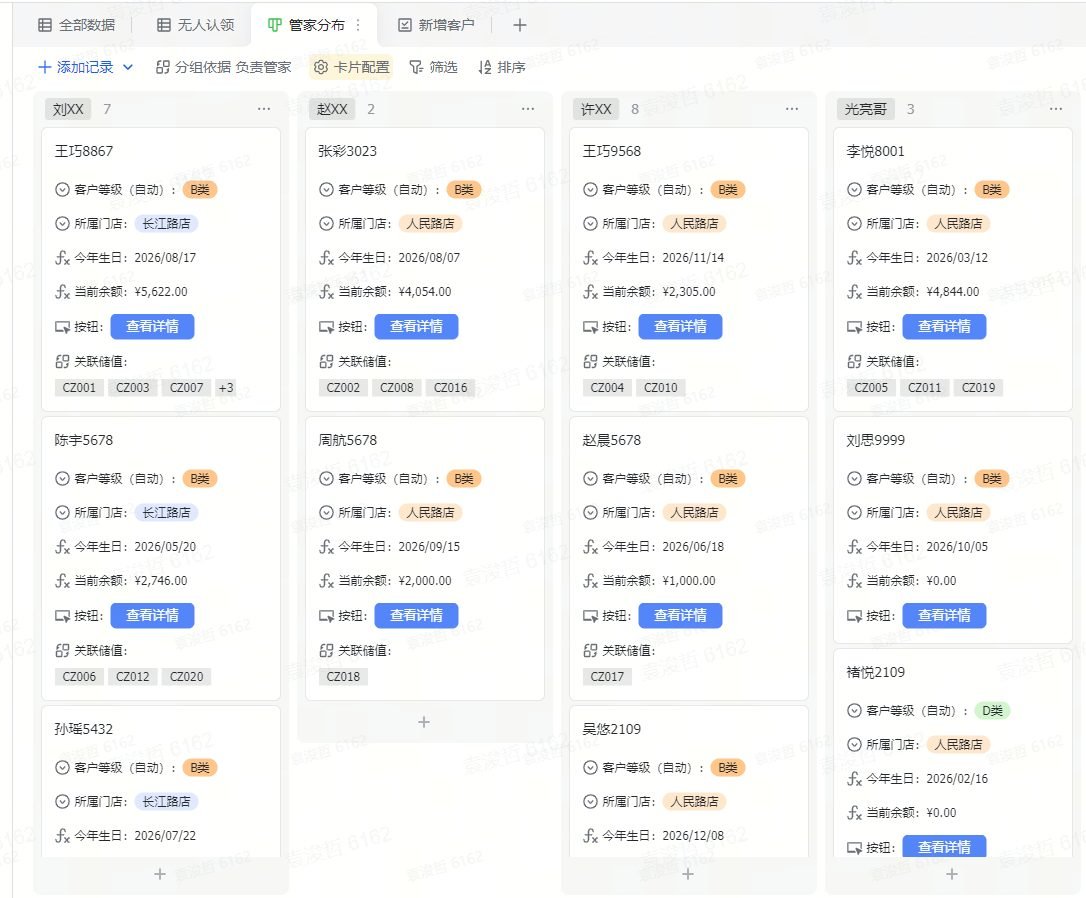This screenshot has width=1086, height=898.
Task: Click balance ¥5,622.00 on 王巧8867
Action: (x=161, y=291)
